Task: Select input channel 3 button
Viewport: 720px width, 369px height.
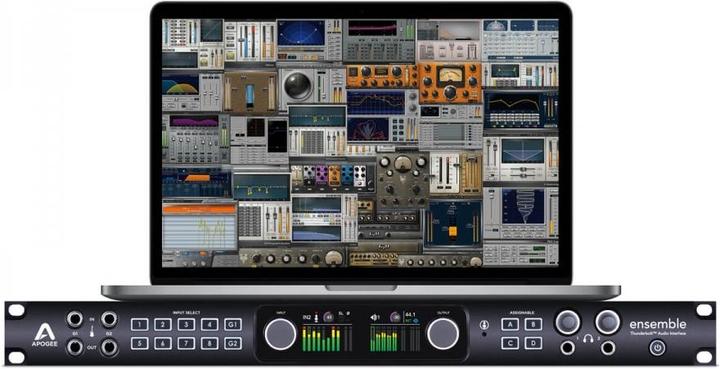Action: [186, 325]
